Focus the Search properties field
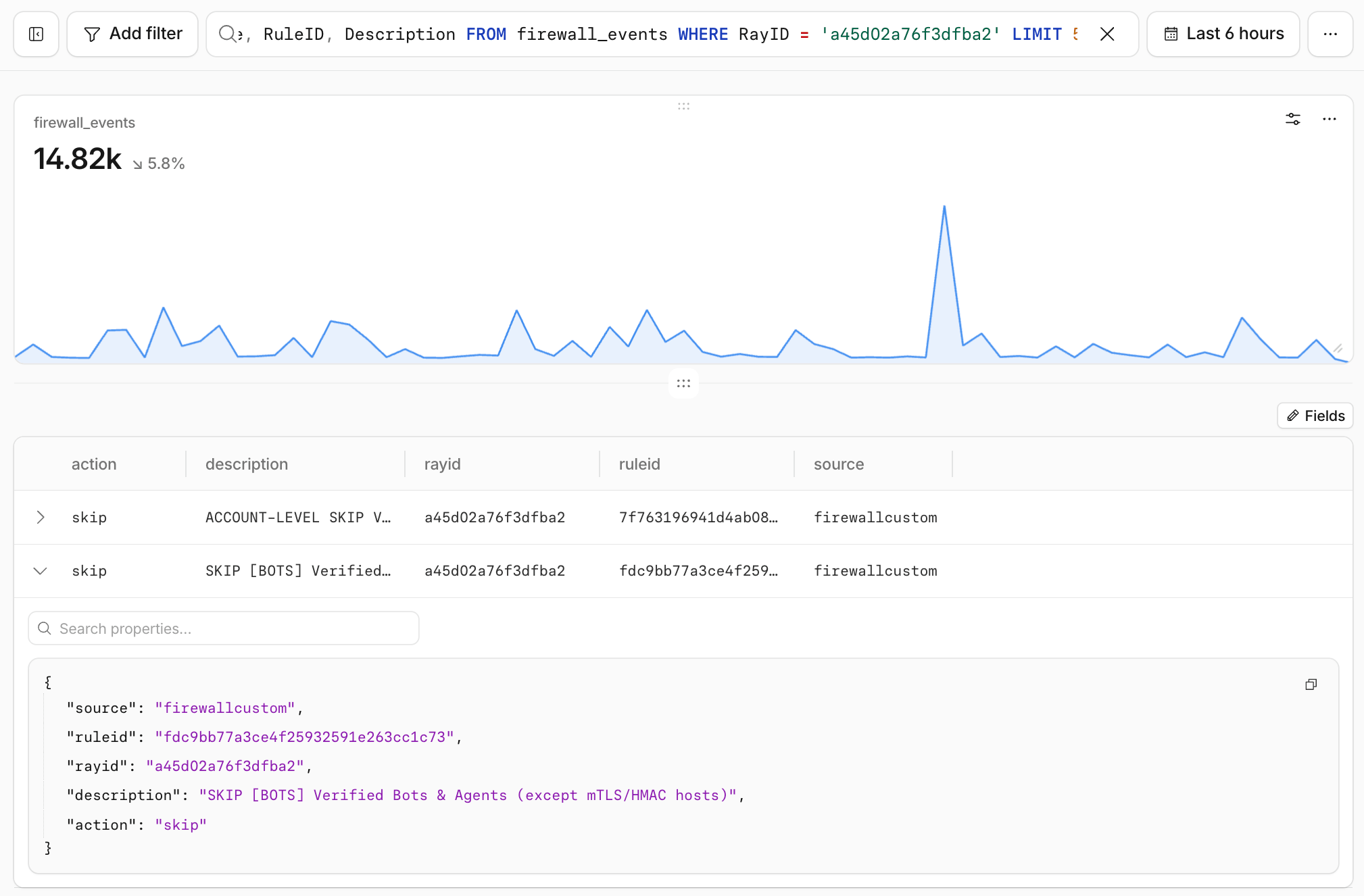Viewport: 1364px width, 896px height. tap(224, 628)
